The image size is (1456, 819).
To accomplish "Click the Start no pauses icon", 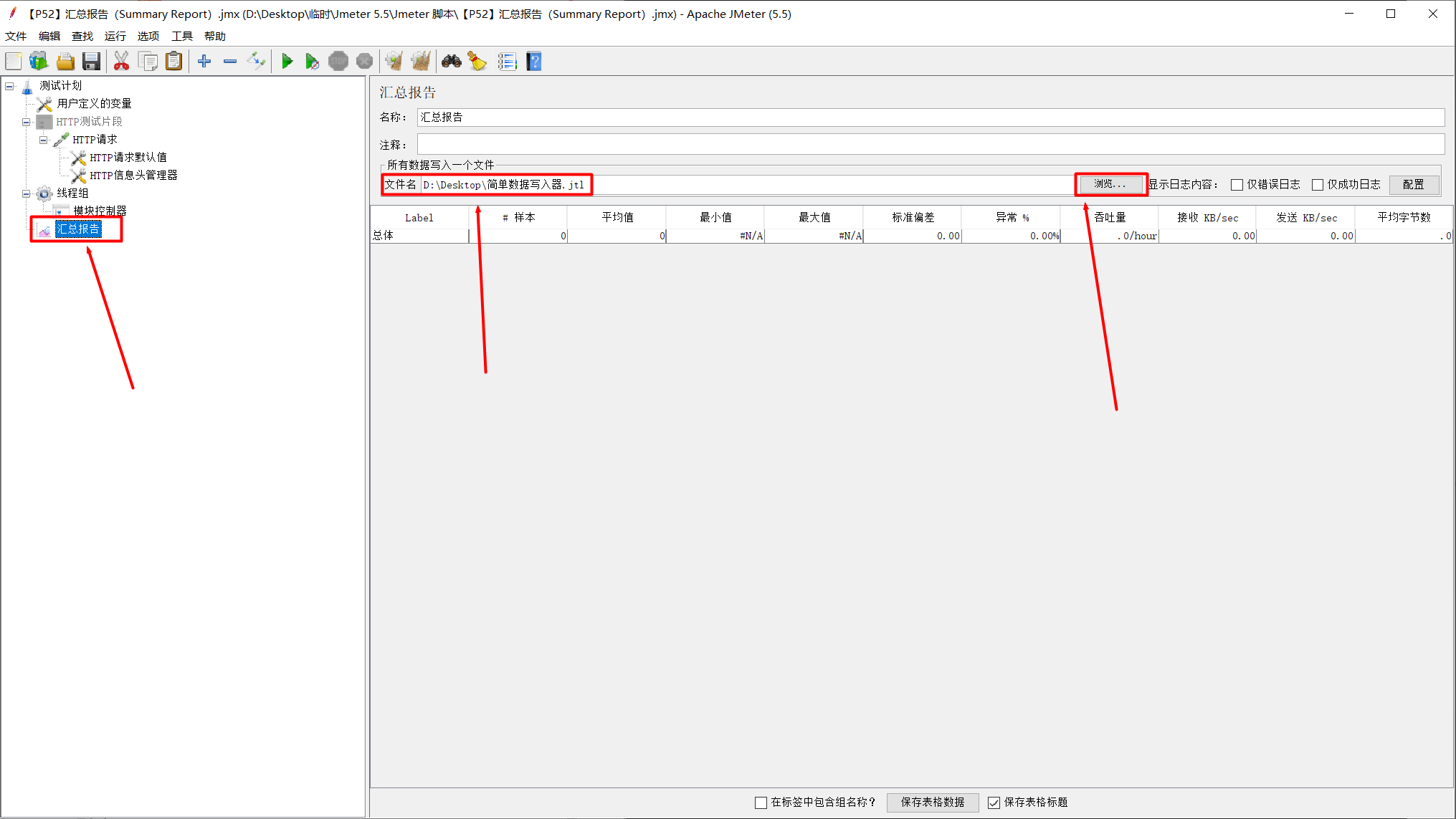I will (312, 62).
